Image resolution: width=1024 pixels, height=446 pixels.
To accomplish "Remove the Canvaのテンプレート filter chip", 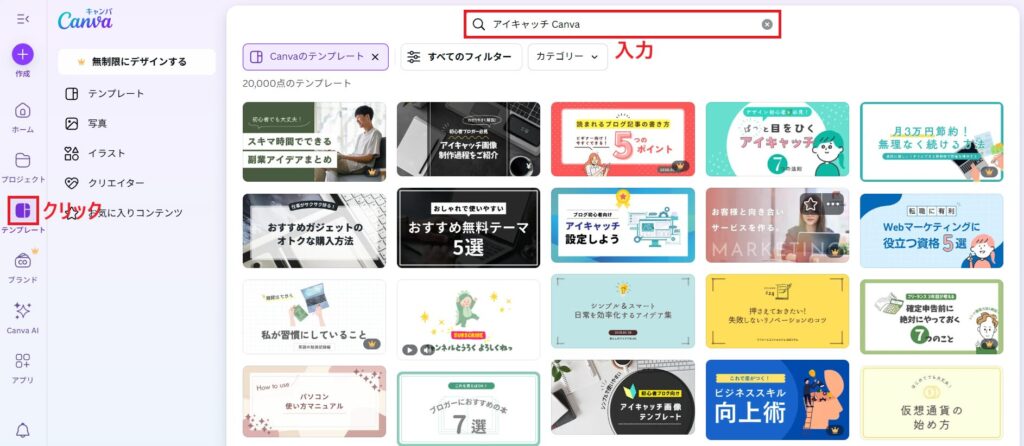I will click(x=375, y=57).
